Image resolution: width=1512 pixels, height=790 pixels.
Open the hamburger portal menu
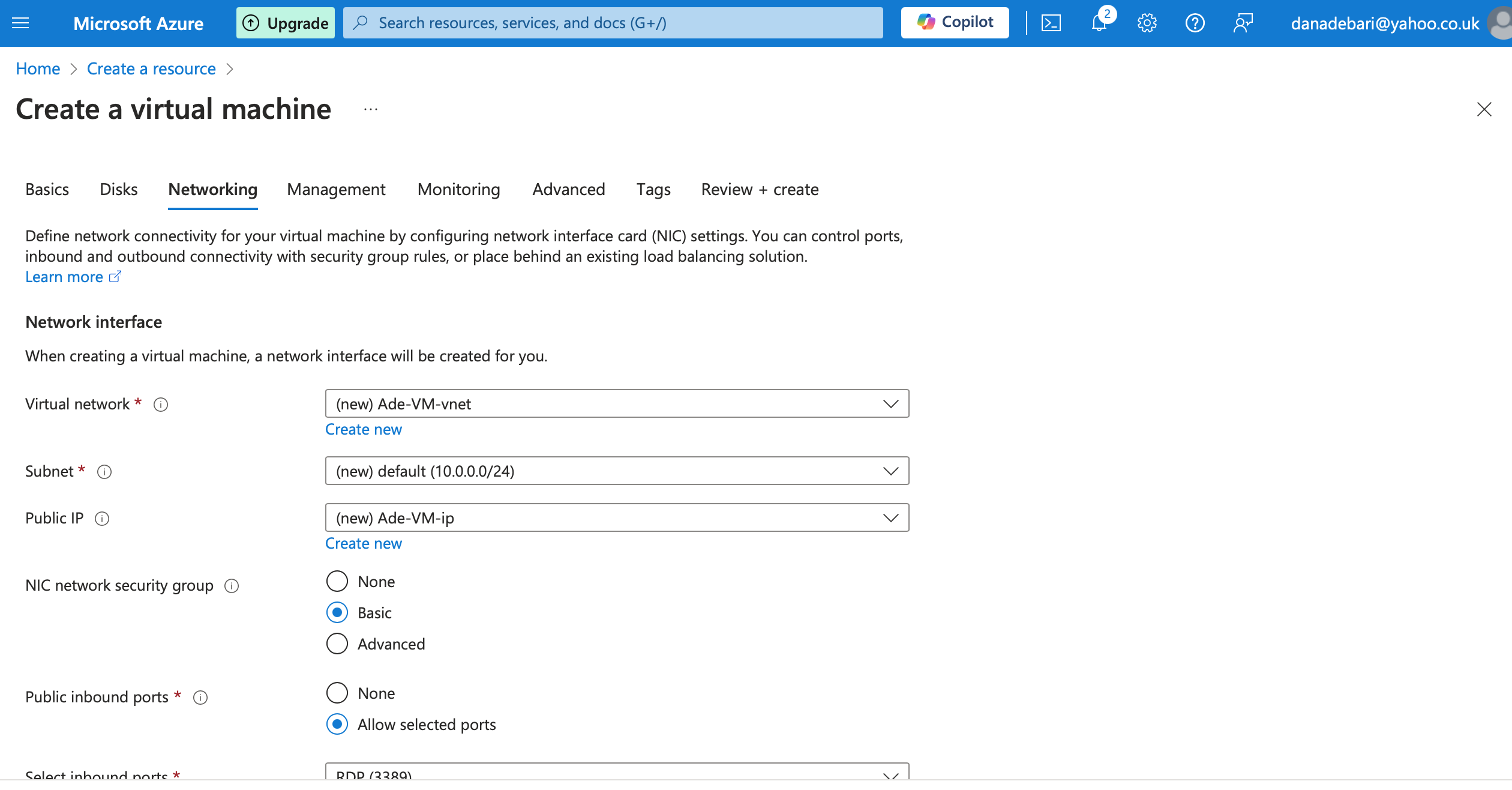point(20,23)
